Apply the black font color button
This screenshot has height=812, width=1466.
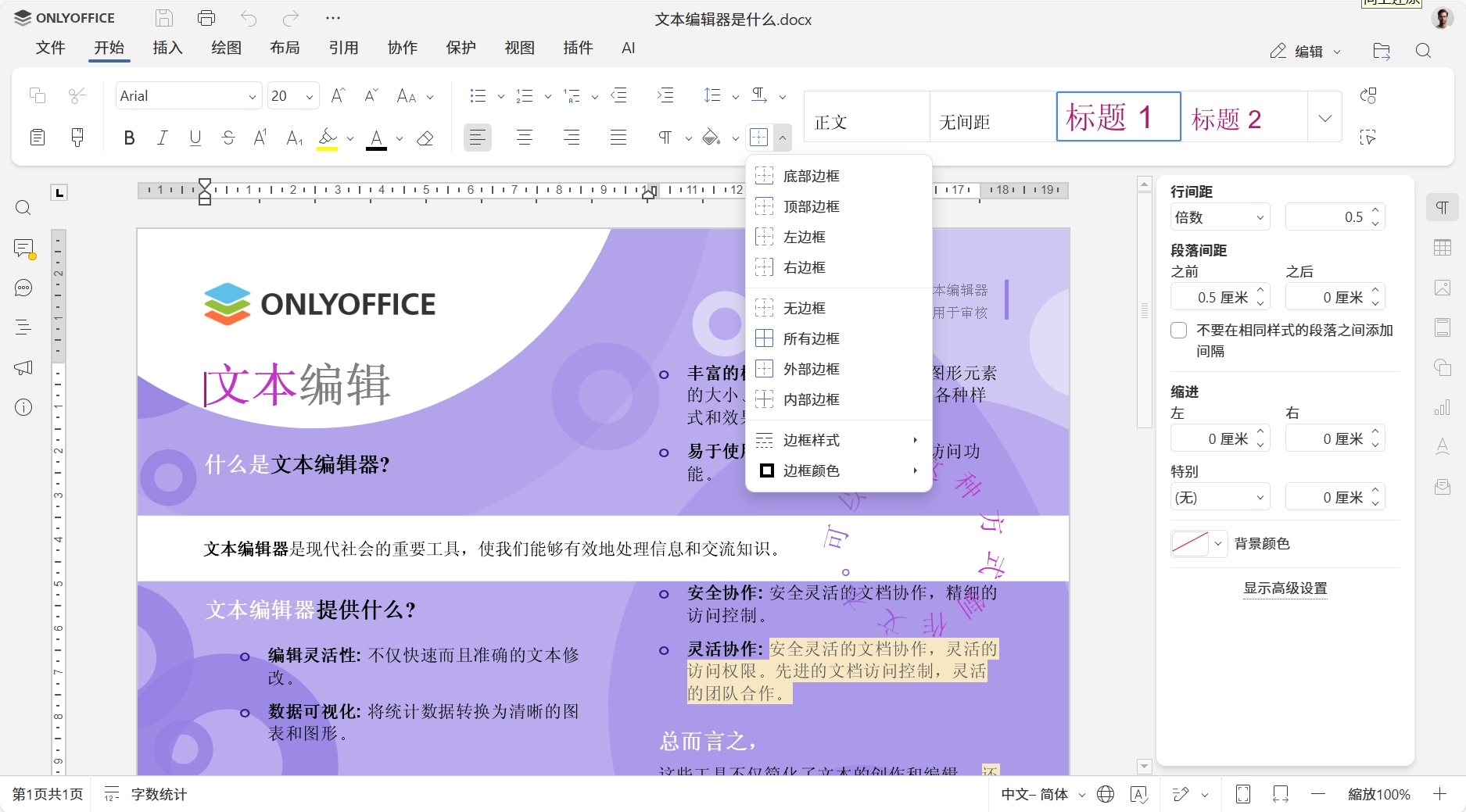[x=377, y=138]
